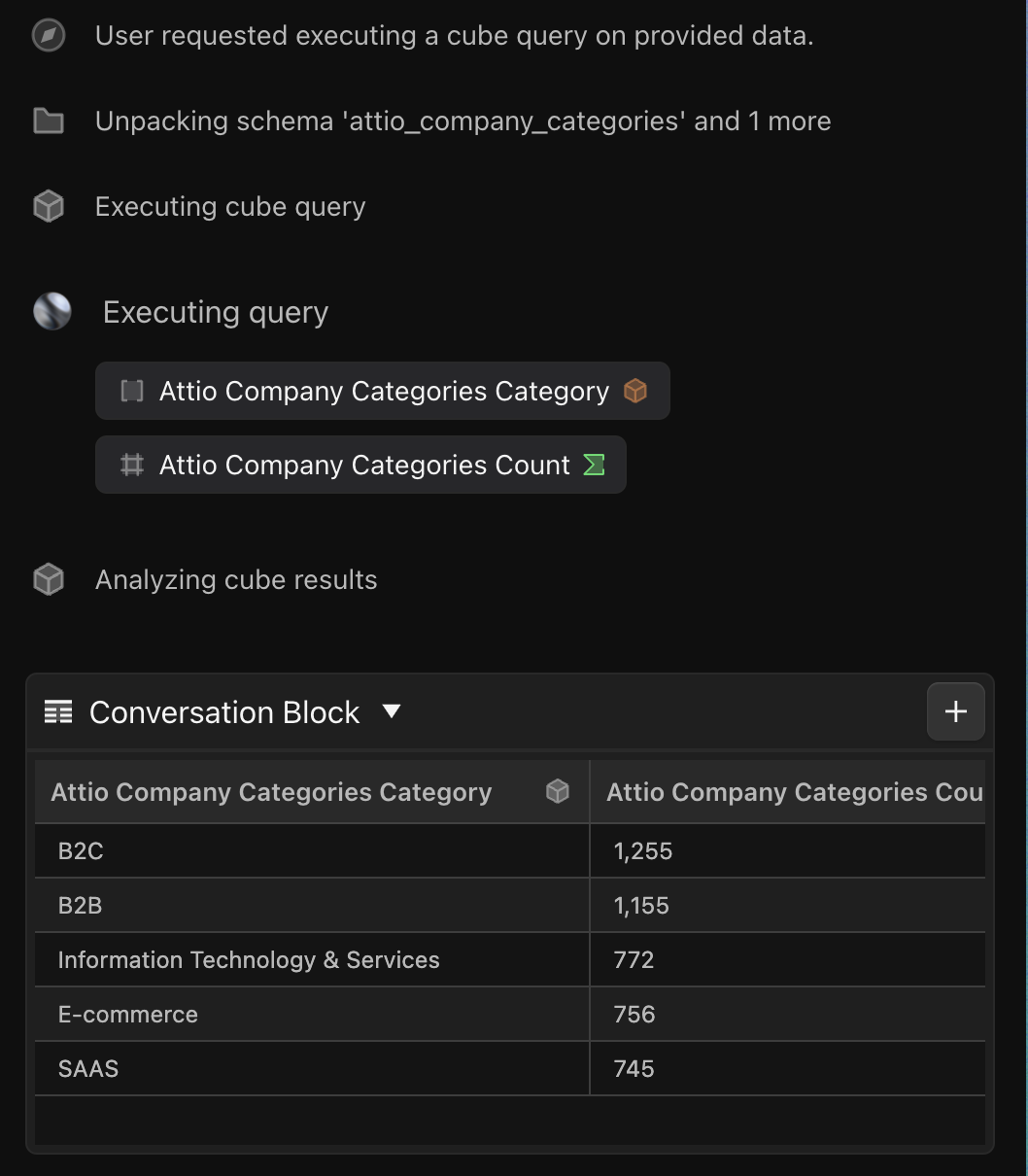
Task: Click the spinning sphere icon beside Executing query
Action: [x=52, y=312]
